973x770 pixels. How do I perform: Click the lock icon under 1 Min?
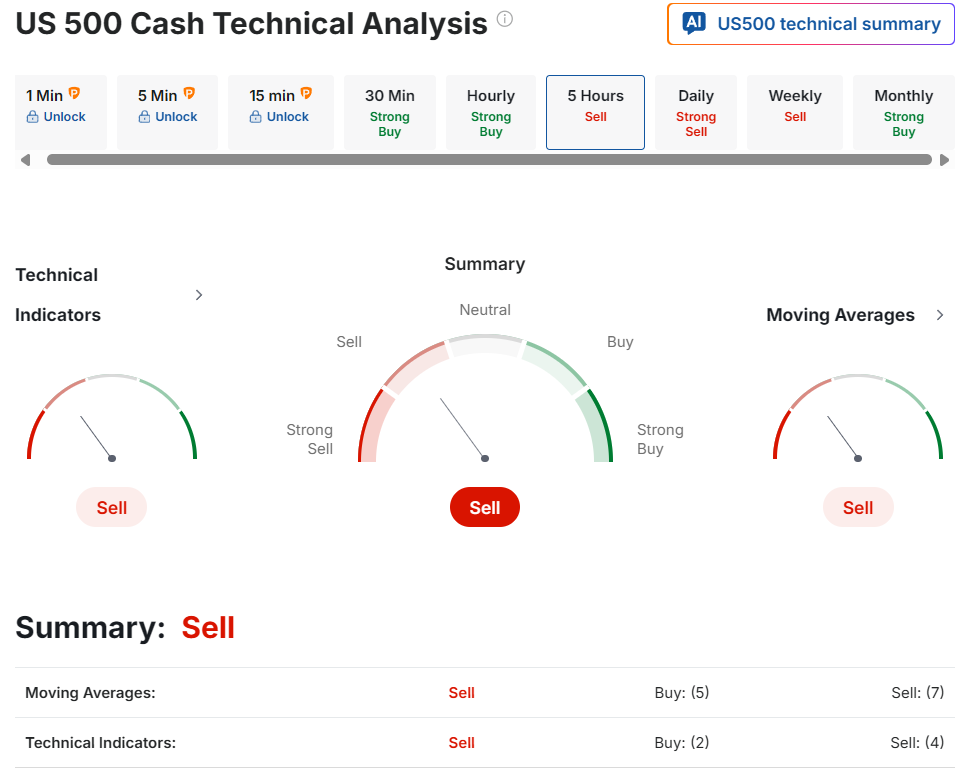click(32, 117)
